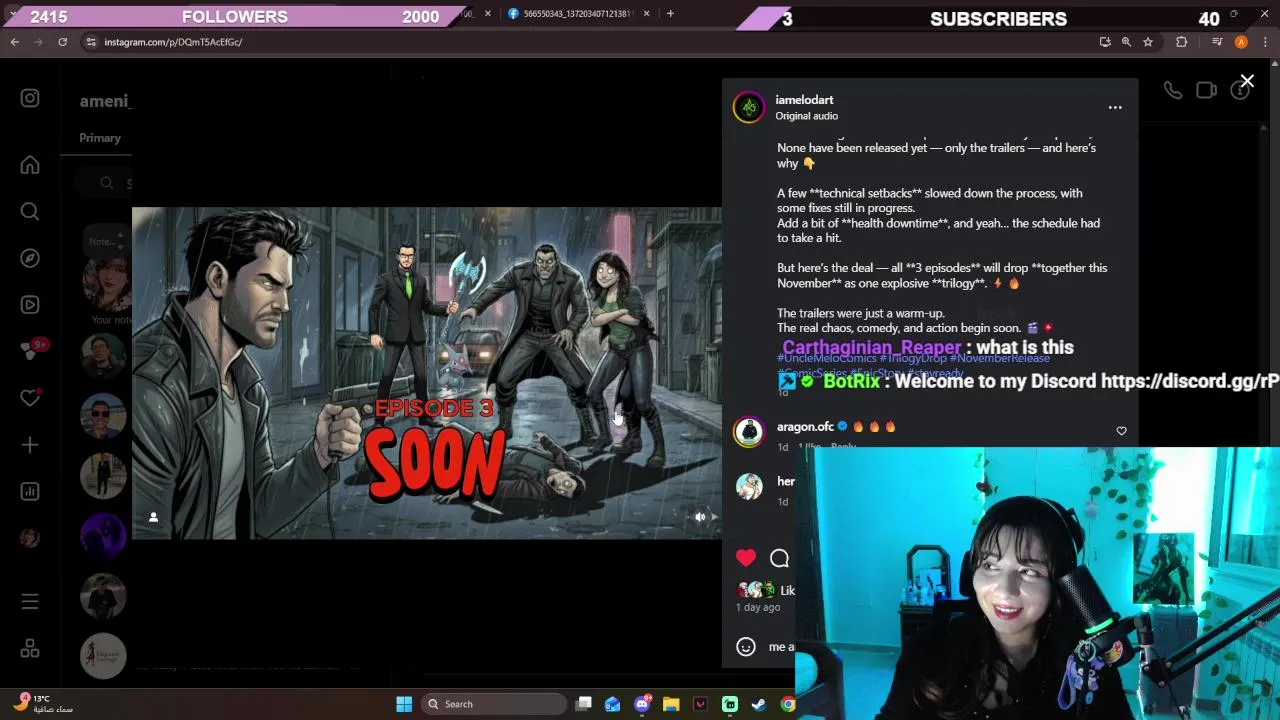This screenshot has width=1280, height=720.
Task: Open the More hamburger menu in sidebar
Action: click(30, 601)
